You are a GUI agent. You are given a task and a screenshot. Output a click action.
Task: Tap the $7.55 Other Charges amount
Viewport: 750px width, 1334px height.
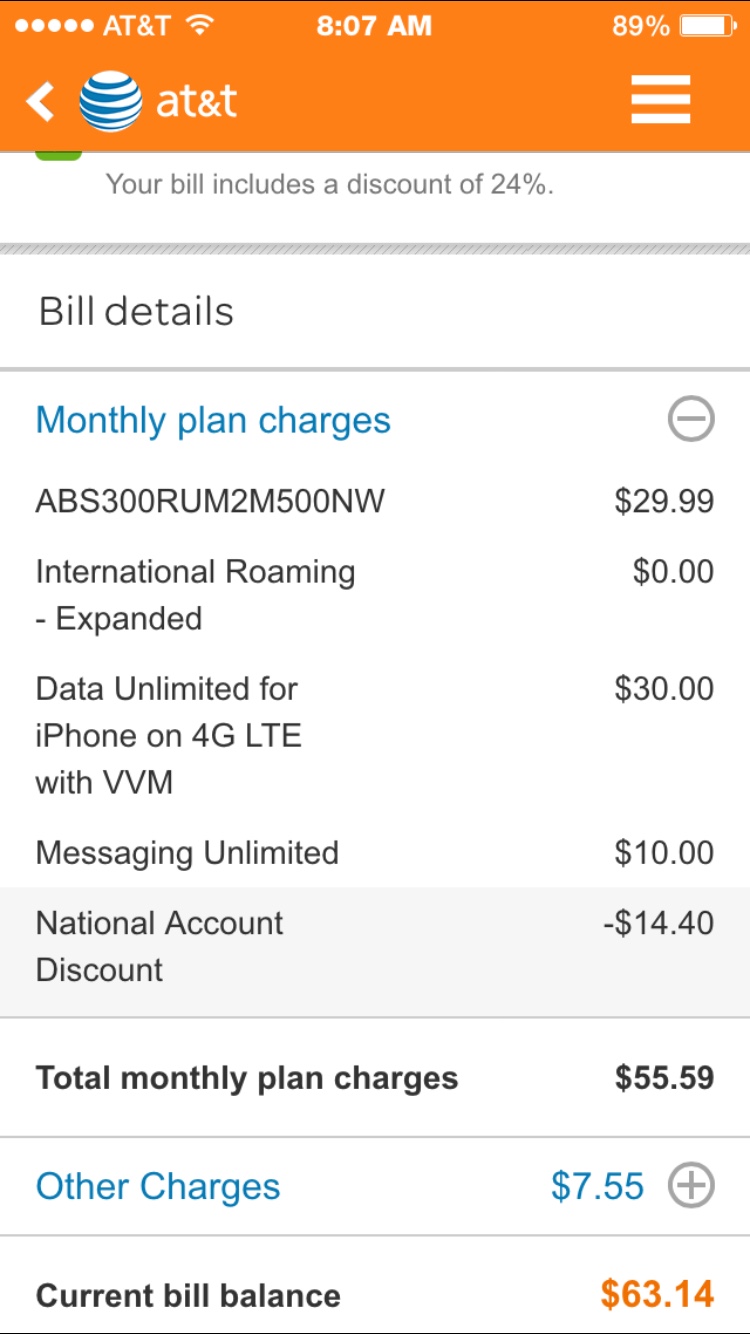pos(597,1187)
